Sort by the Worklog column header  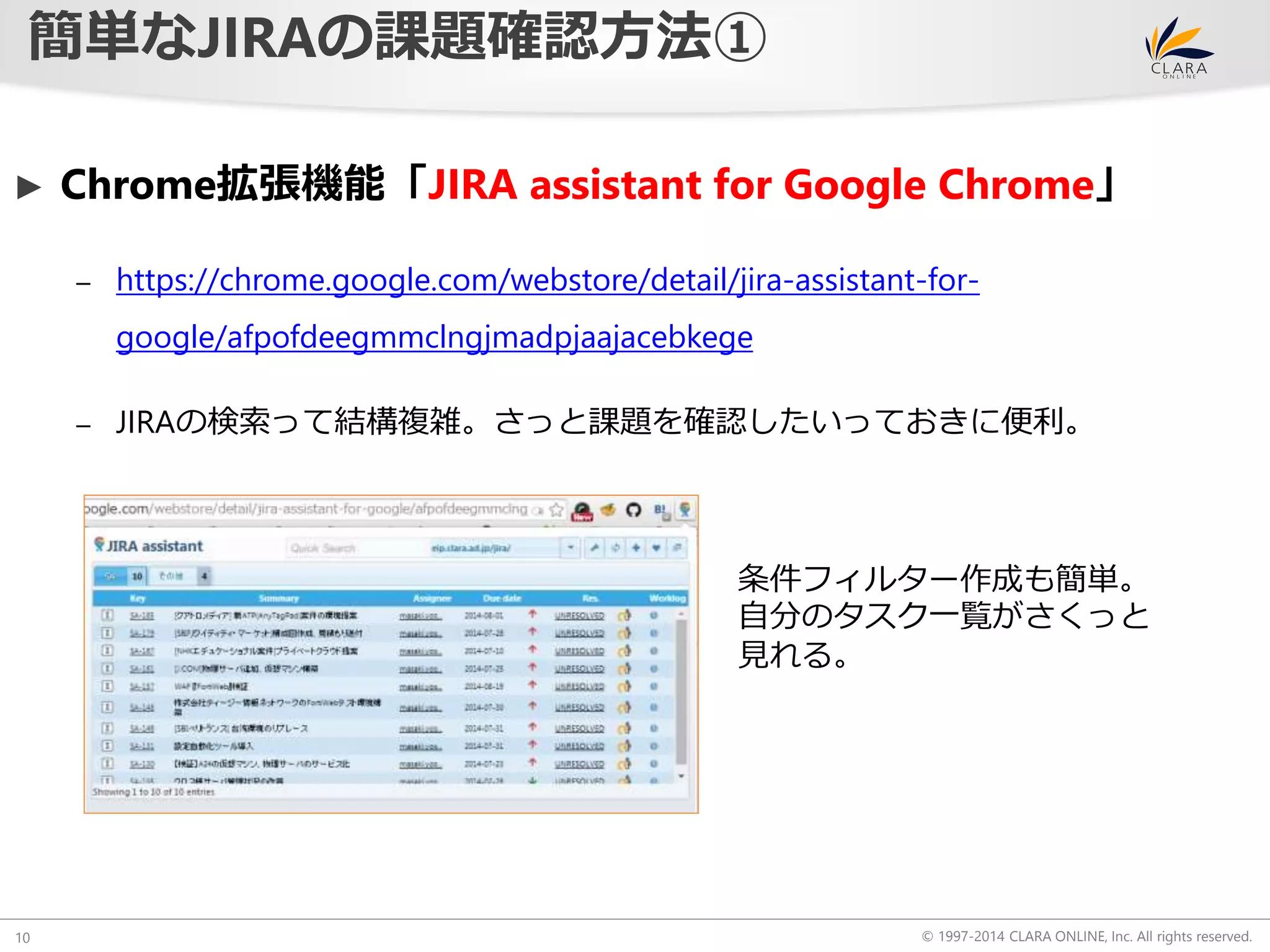(x=667, y=598)
